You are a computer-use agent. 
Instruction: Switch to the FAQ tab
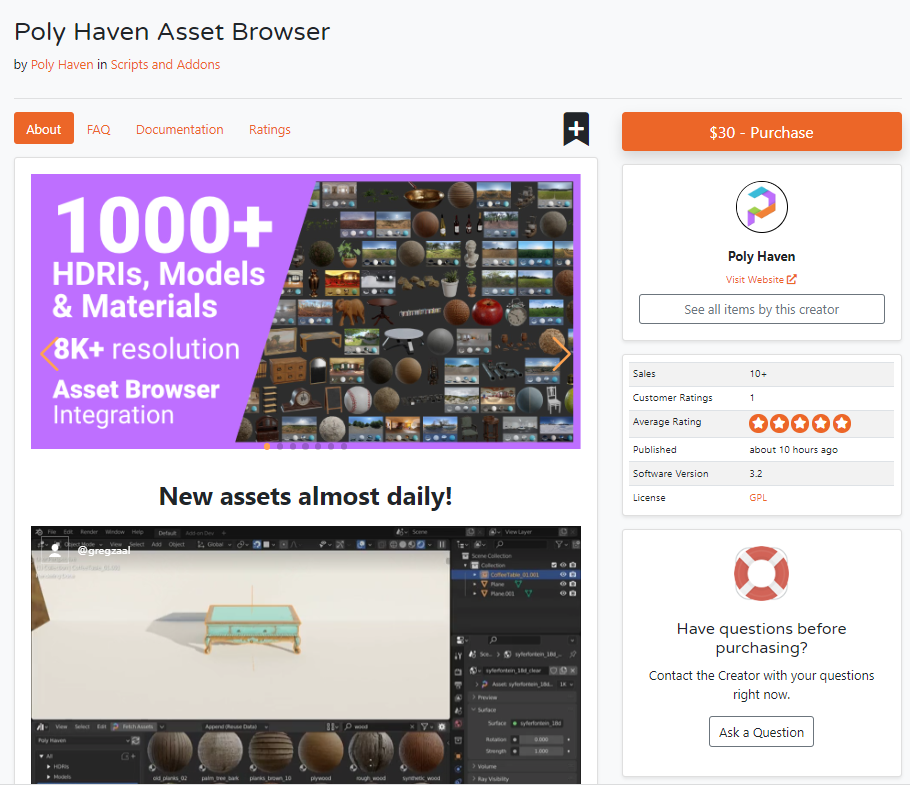click(x=98, y=129)
